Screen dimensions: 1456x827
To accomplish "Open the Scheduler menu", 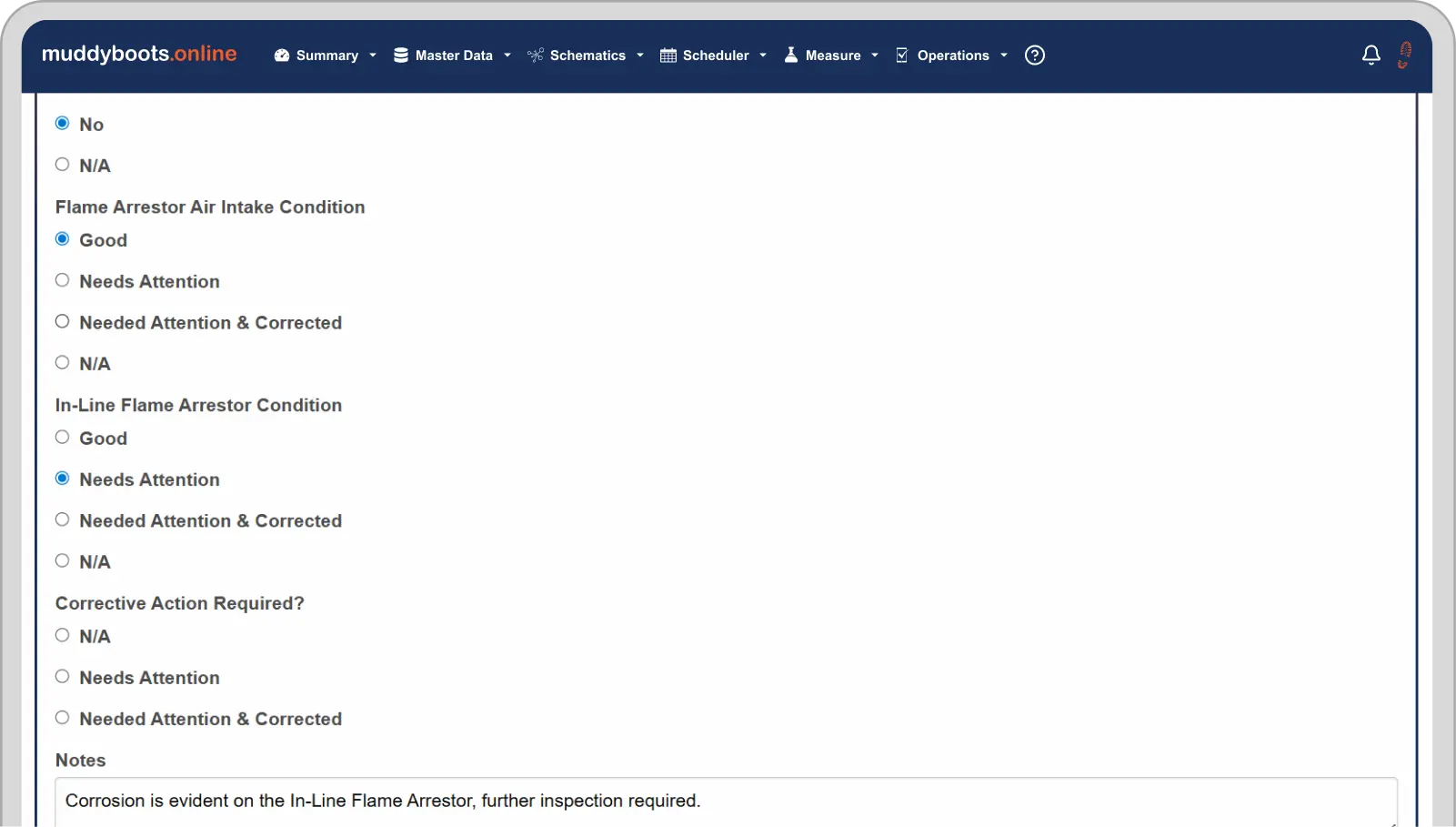I will 716,55.
